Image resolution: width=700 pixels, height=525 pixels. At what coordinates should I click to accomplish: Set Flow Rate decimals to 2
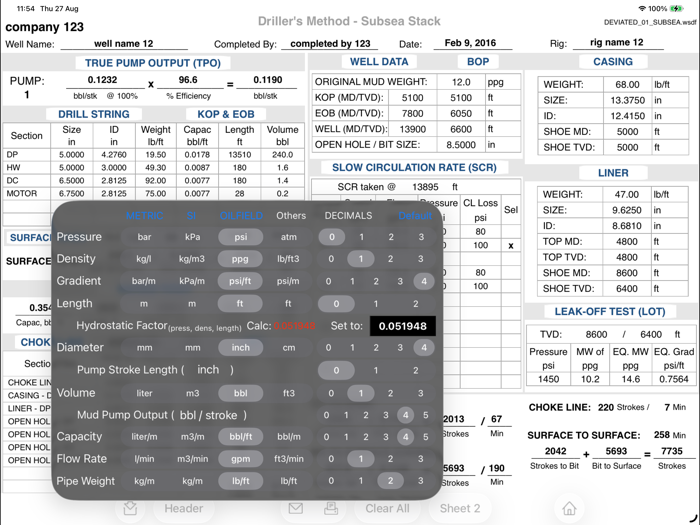(391, 459)
